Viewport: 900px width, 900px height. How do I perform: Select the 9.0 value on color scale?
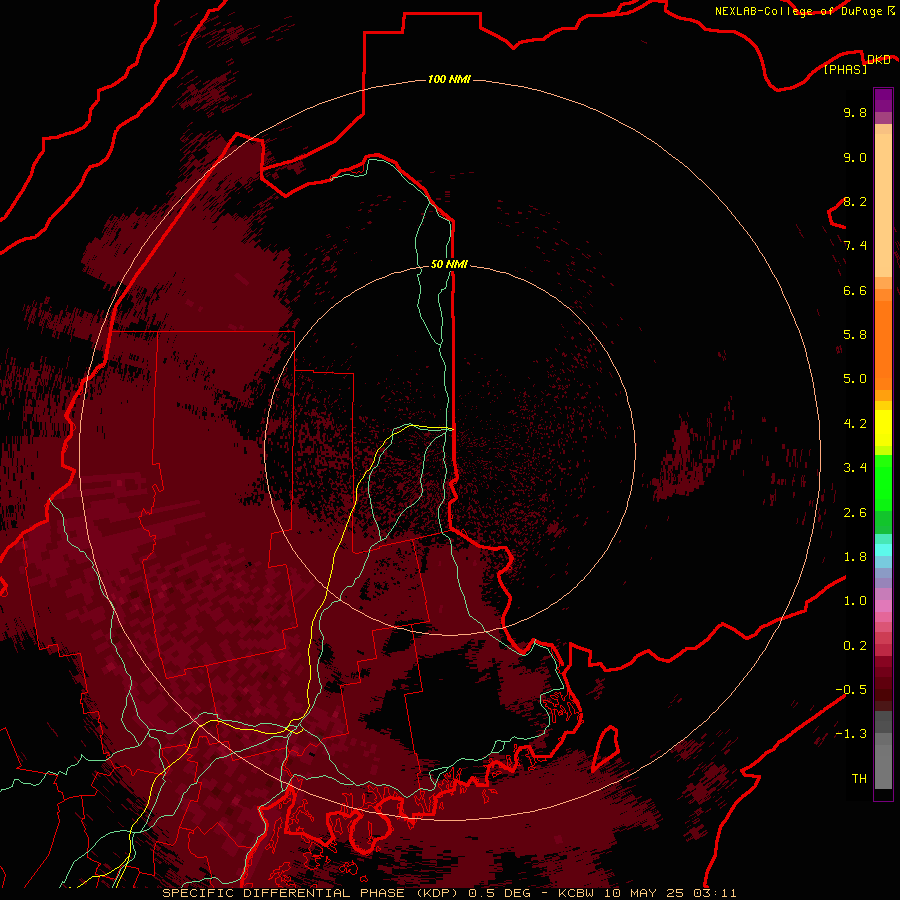(855, 157)
